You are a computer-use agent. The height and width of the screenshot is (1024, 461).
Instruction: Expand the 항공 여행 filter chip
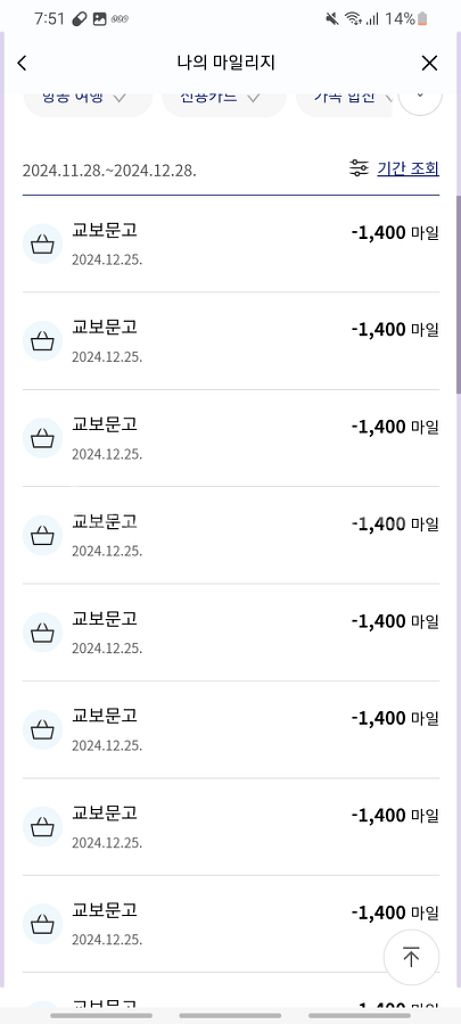tap(87, 101)
